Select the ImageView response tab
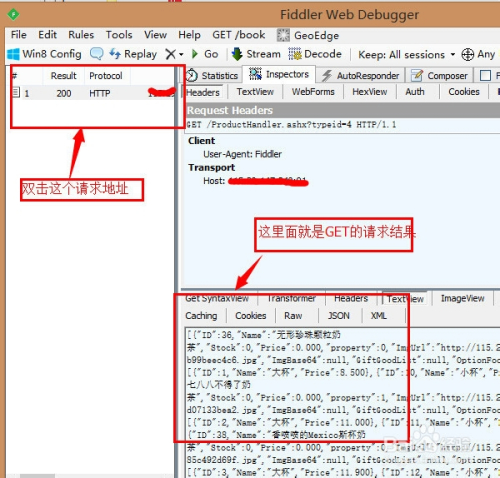This screenshot has width=500, height=478. click(462, 298)
